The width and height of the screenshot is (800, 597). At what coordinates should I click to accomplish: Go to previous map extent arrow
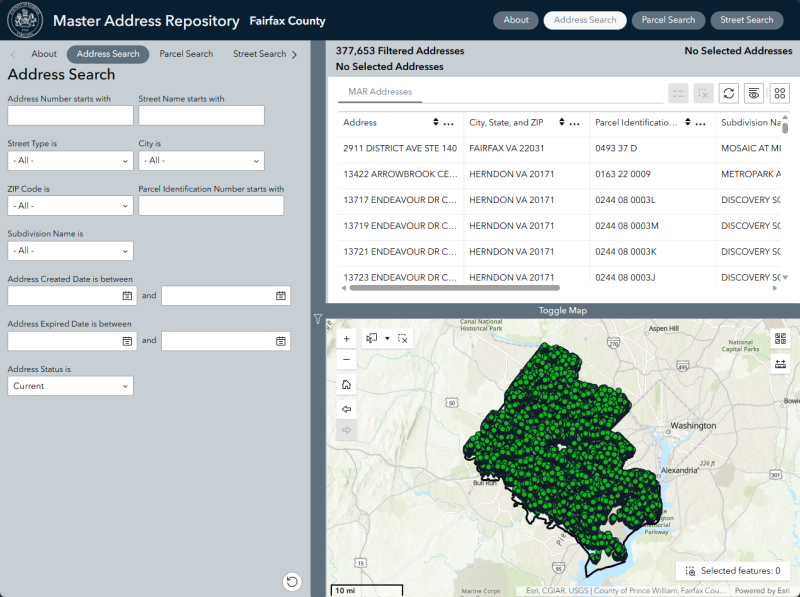click(346, 409)
